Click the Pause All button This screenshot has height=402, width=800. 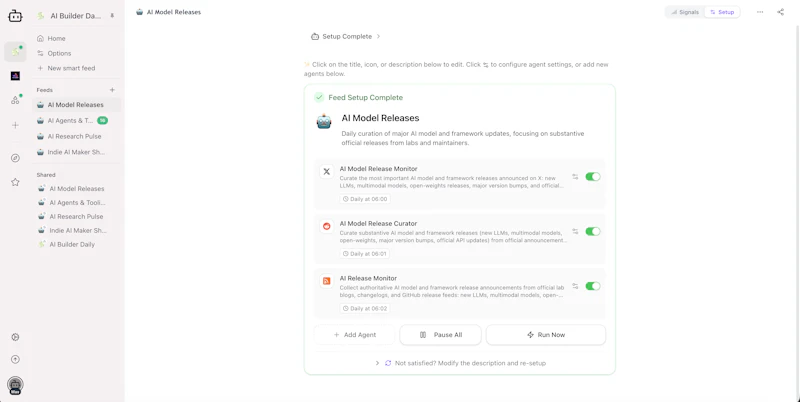[441, 335]
